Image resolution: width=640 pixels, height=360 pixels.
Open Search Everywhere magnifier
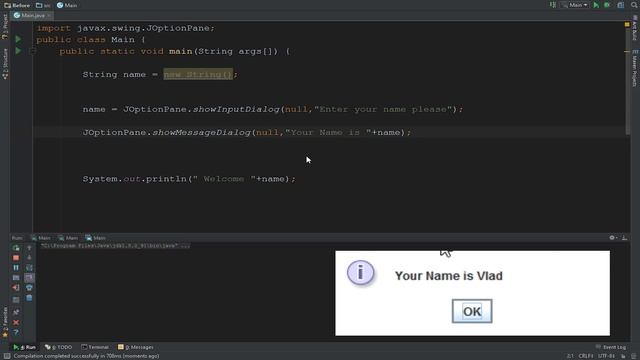pyautogui.click(x=634, y=5)
